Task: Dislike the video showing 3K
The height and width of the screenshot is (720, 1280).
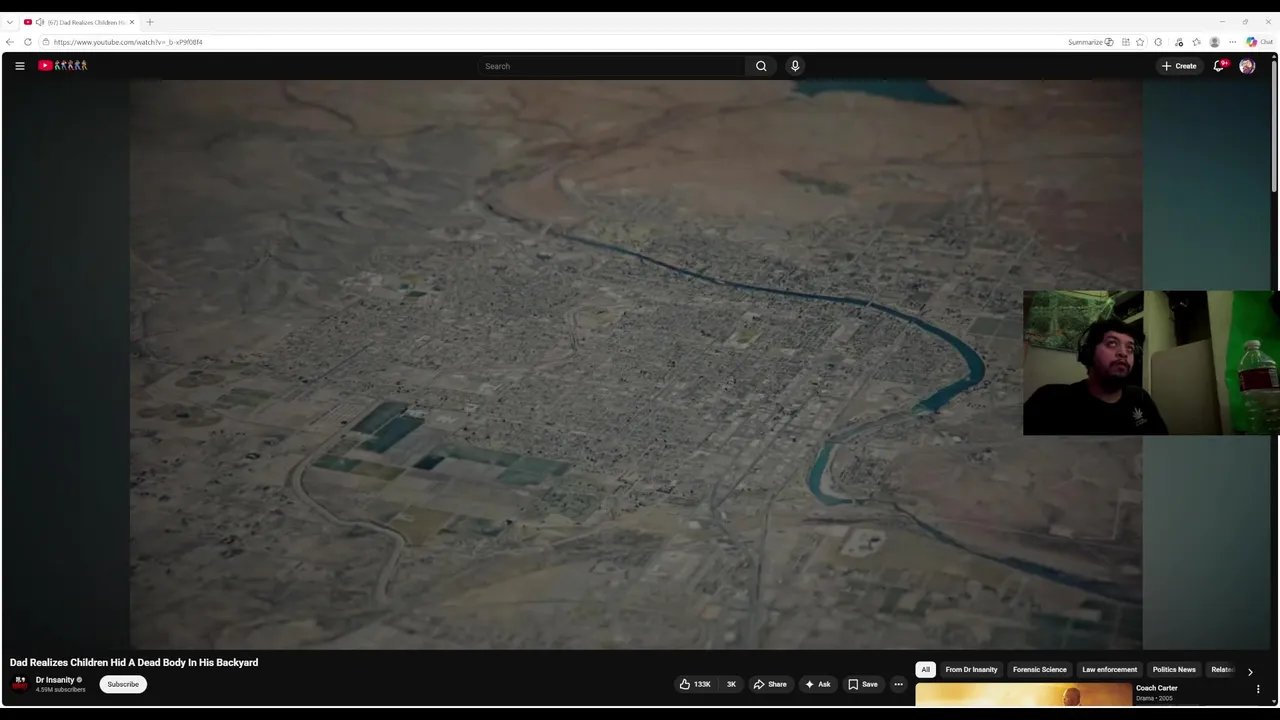Action: (x=731, y=684)
